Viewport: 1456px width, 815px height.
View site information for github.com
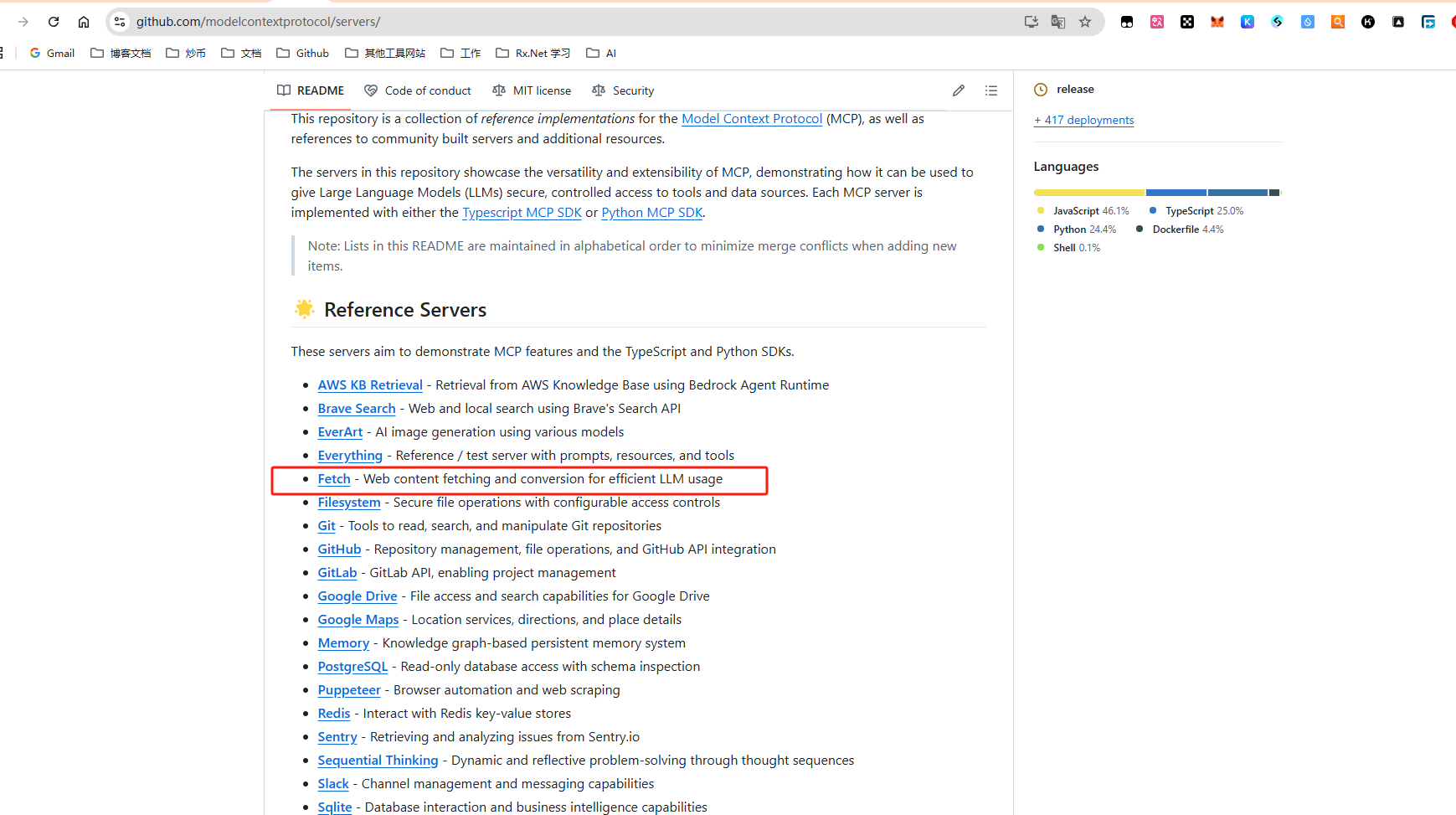click(x=120, y=22)
